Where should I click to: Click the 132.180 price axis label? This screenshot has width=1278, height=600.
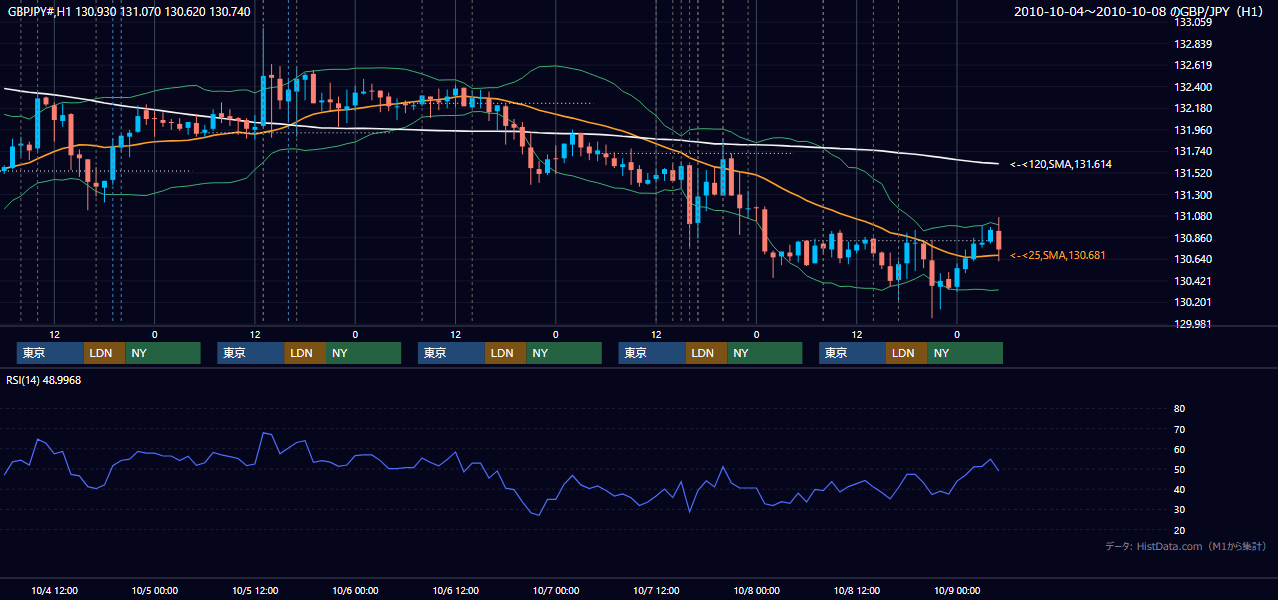point(1194,108)
